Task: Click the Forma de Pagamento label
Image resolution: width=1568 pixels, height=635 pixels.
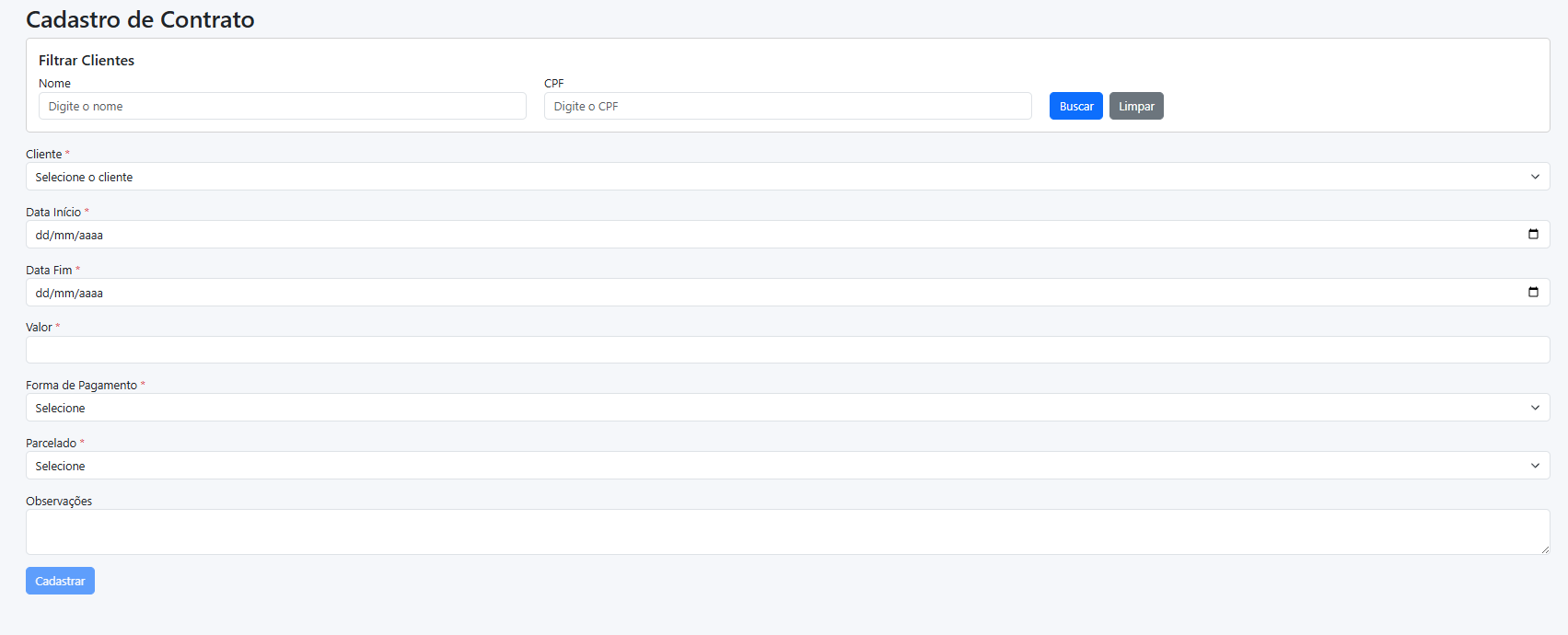Action: [81, 386]
